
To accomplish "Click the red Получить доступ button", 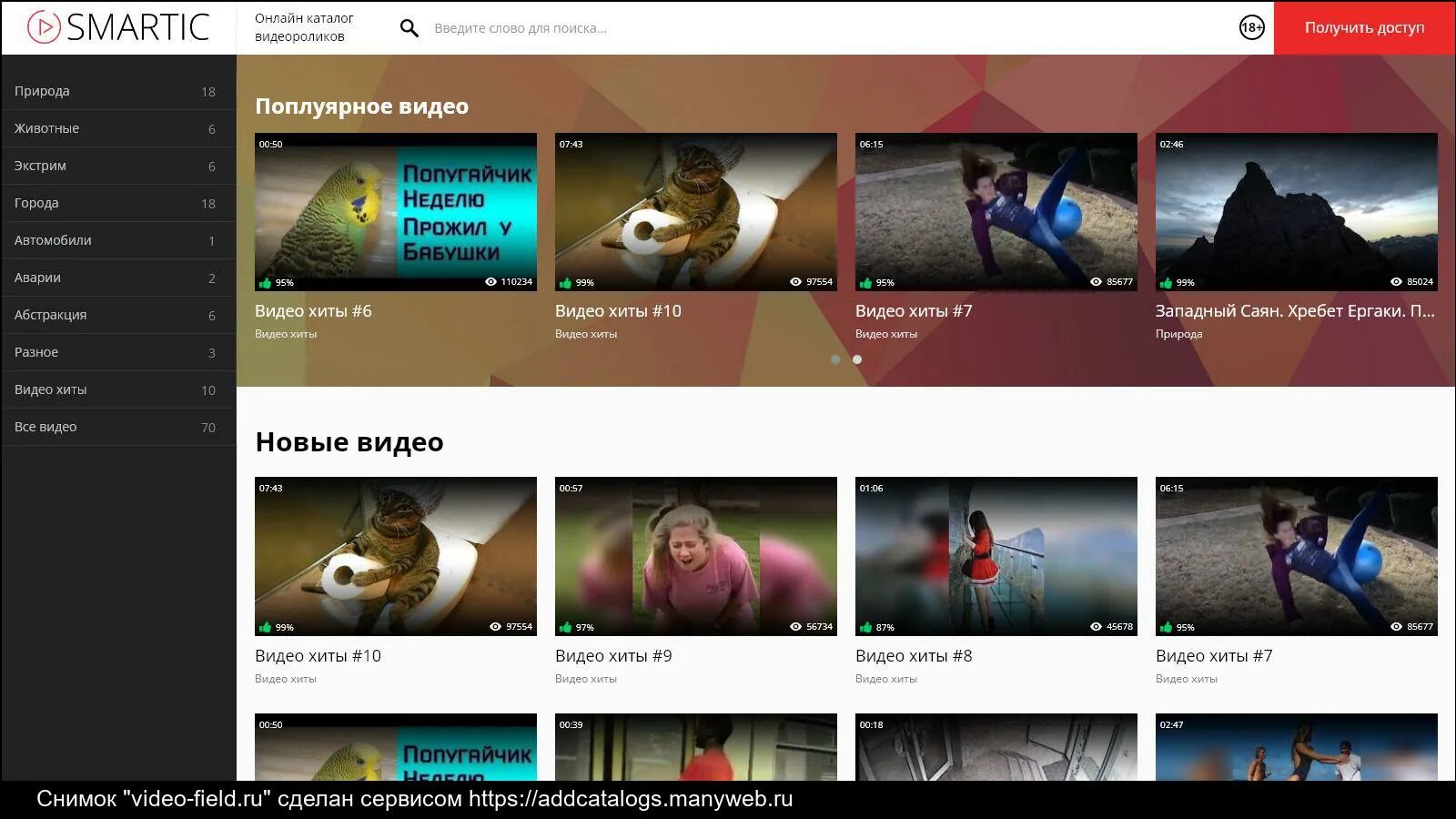I will (1364, 27).
